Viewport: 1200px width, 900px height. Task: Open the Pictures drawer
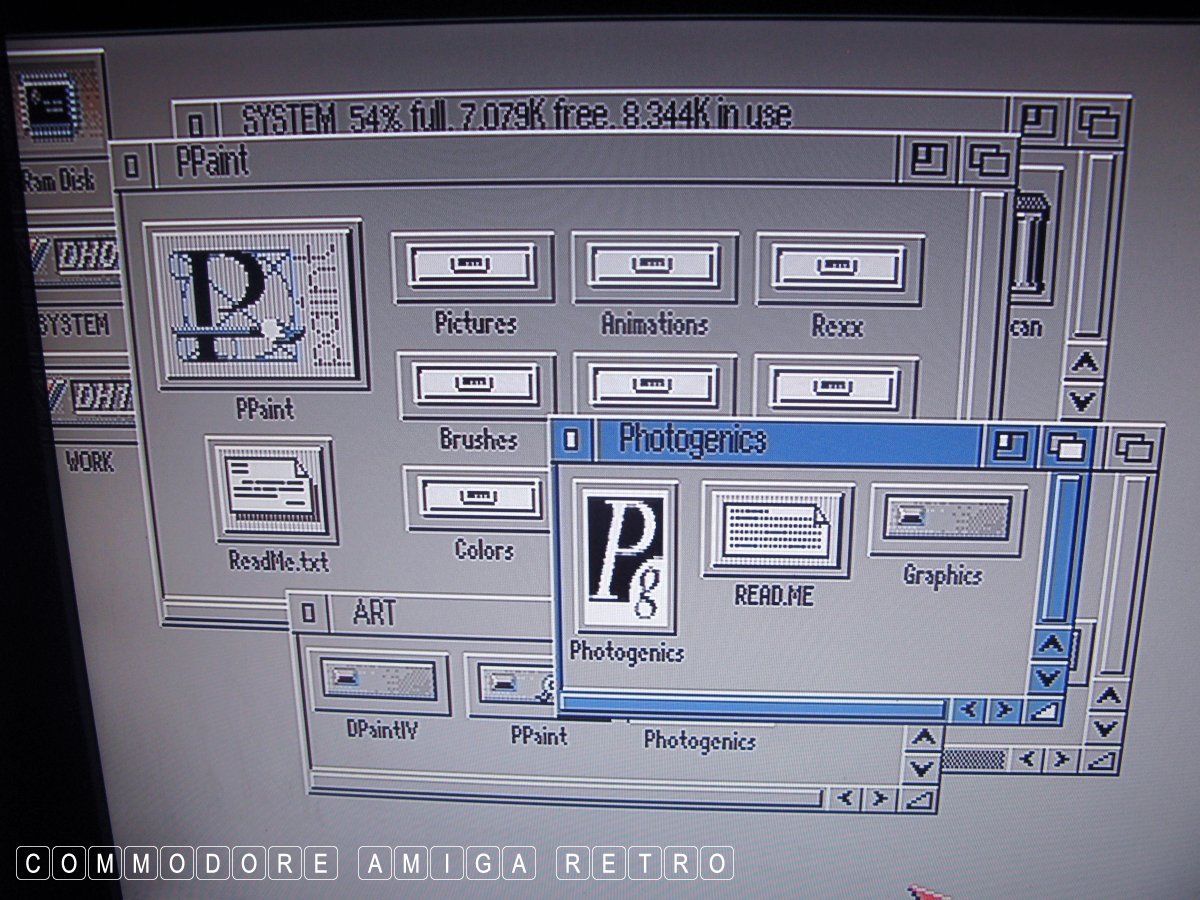tap(473, 268)
